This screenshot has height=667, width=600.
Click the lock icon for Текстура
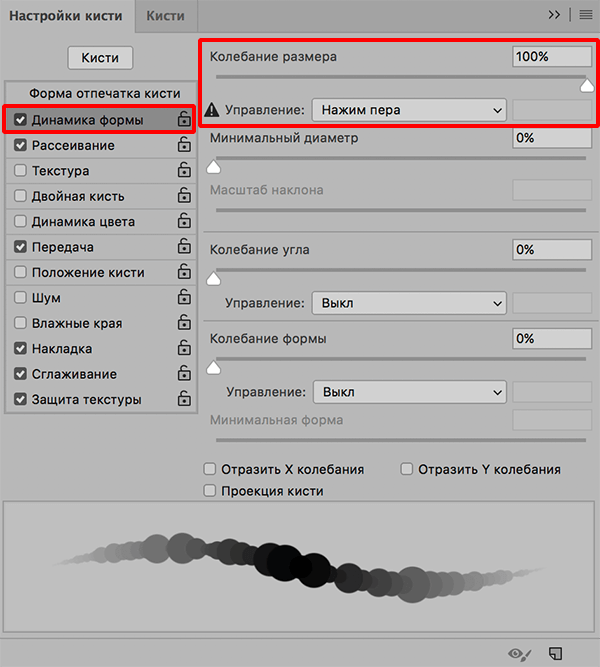pos(183,171)
